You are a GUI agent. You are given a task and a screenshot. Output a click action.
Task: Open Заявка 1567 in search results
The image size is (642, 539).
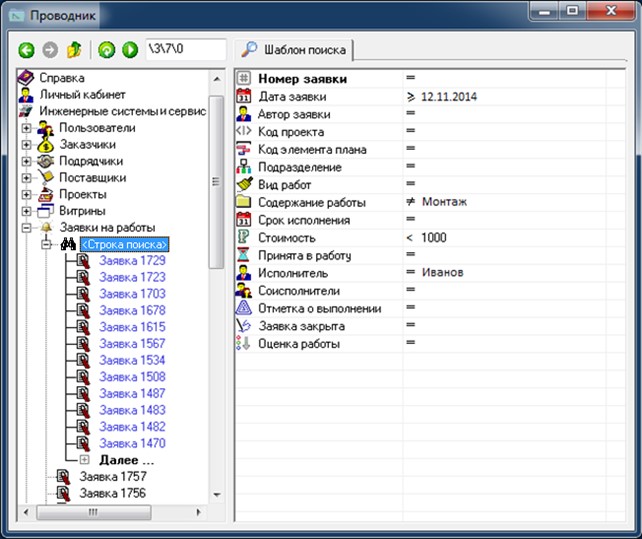point(132,344)
